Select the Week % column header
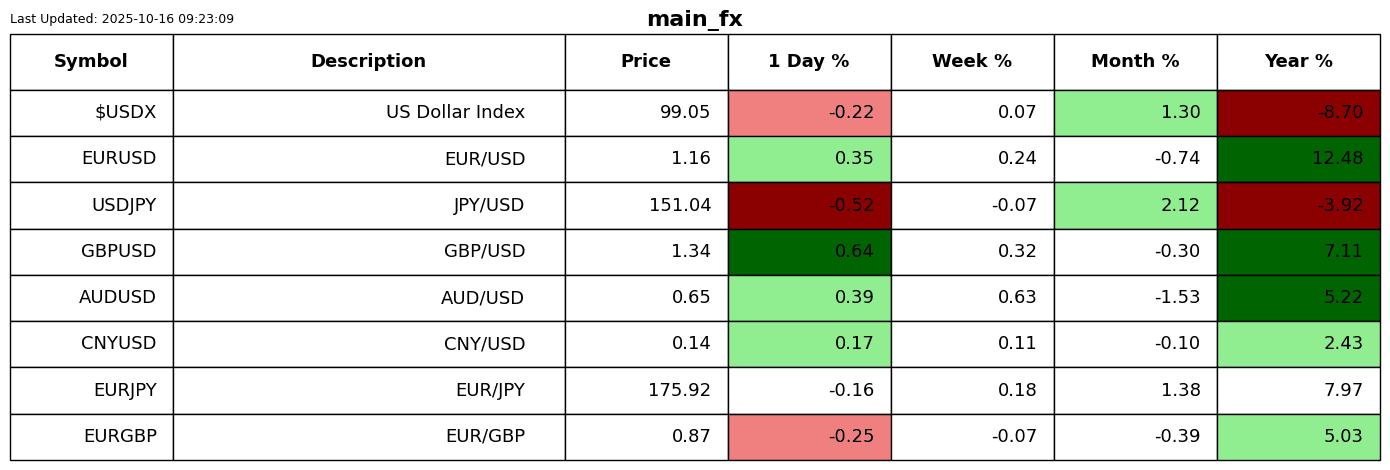Image resolution: width=1390 pixels, height=470 pixels. point(972,62)
